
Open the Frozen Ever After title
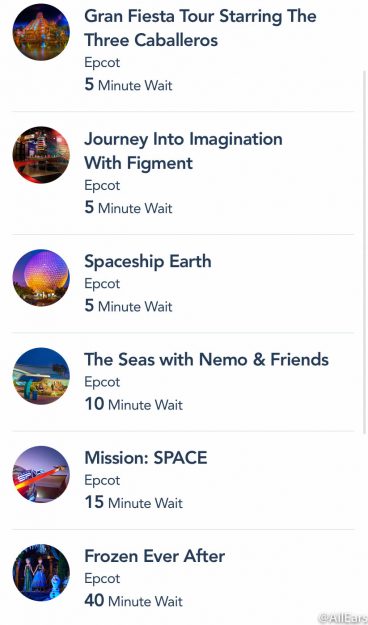155,556
